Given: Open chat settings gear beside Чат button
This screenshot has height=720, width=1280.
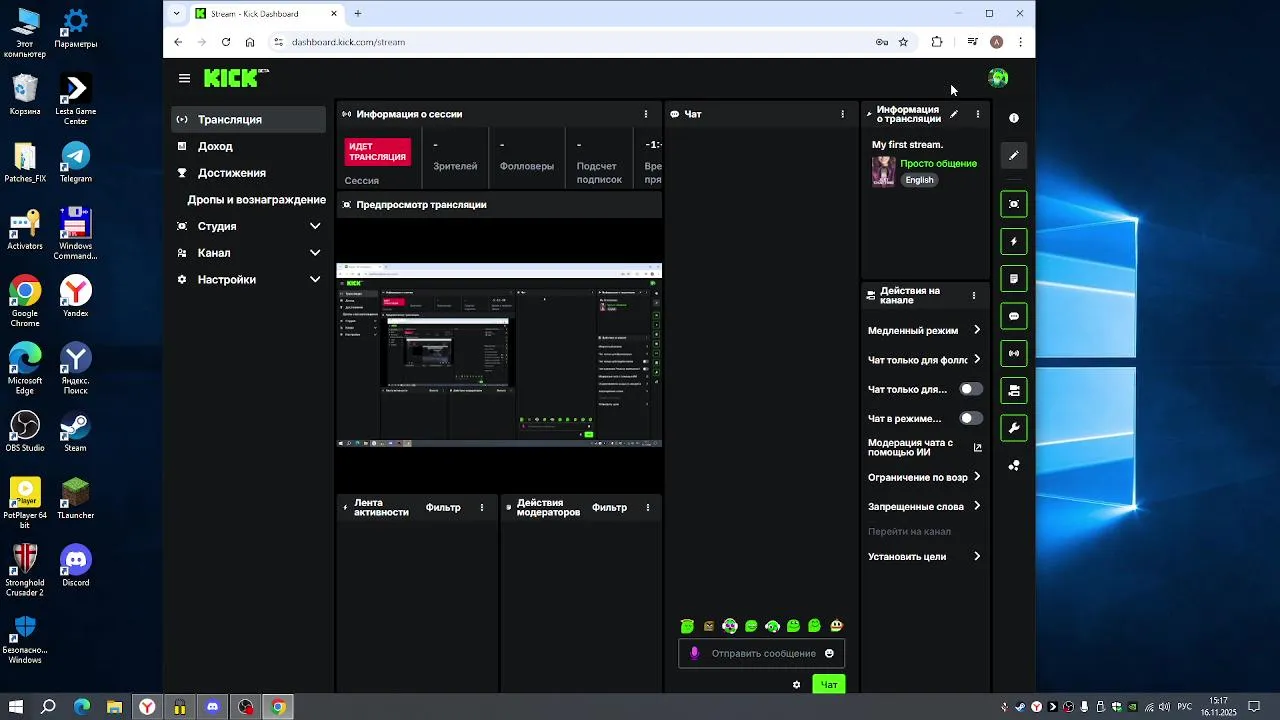Looking at the screenshot, I should coord(797,685).
